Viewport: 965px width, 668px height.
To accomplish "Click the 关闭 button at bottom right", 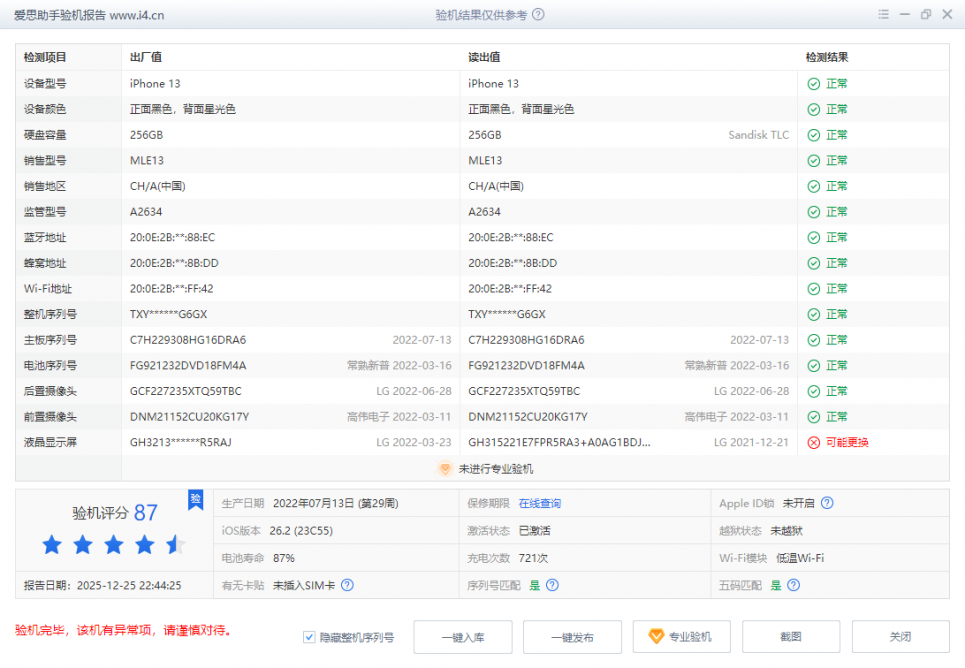I will tap(900, 637).
